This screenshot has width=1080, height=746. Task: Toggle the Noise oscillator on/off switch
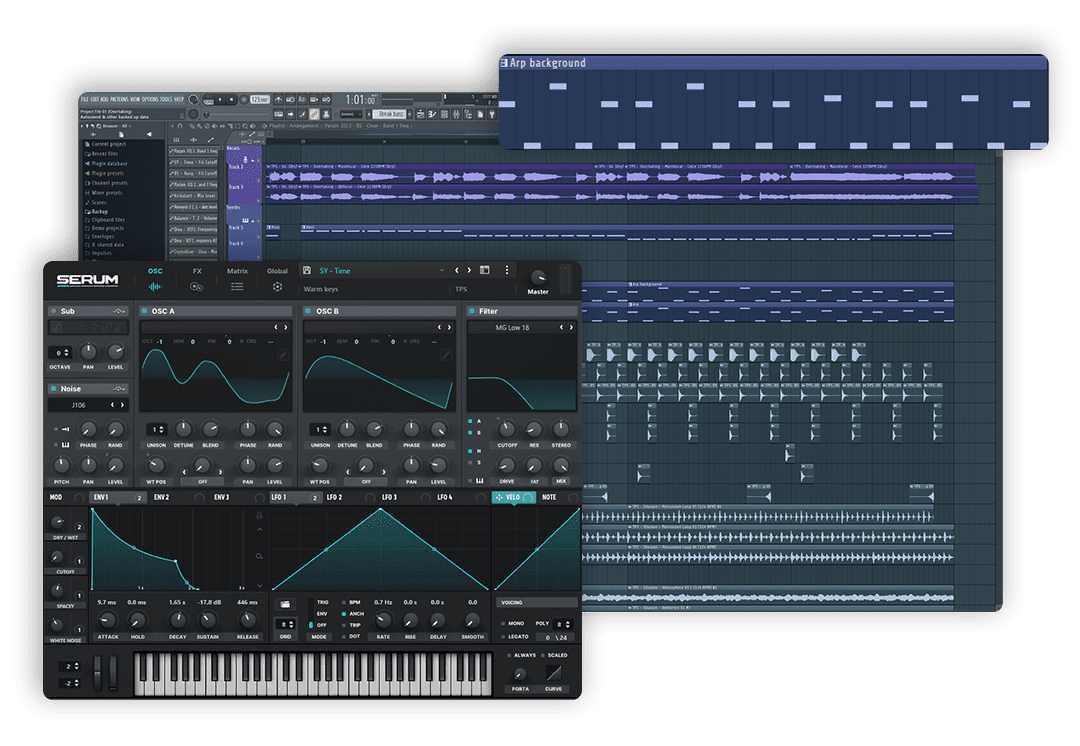pyautogui.click(x=53, y=389)
